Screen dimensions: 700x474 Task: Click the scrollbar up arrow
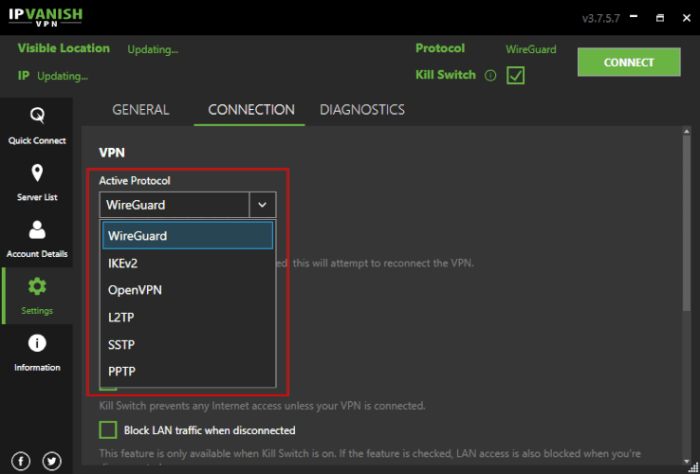[x=687, y=130]
